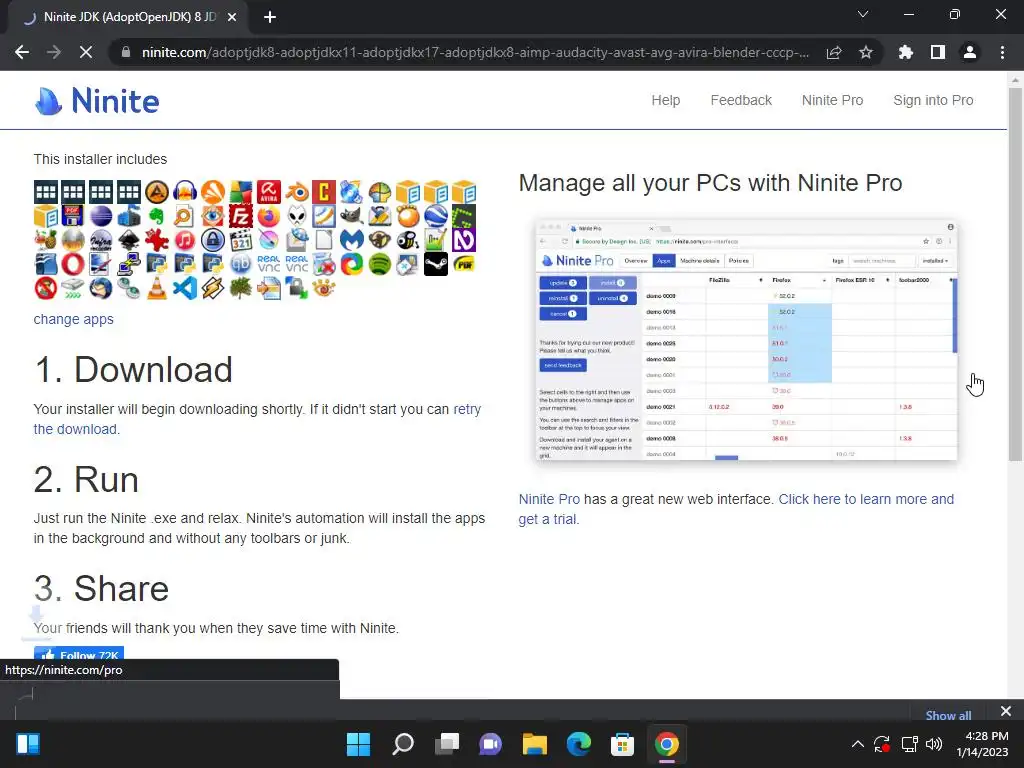Click the red Avira icon
1024x768 pixels.
point(268,192)
